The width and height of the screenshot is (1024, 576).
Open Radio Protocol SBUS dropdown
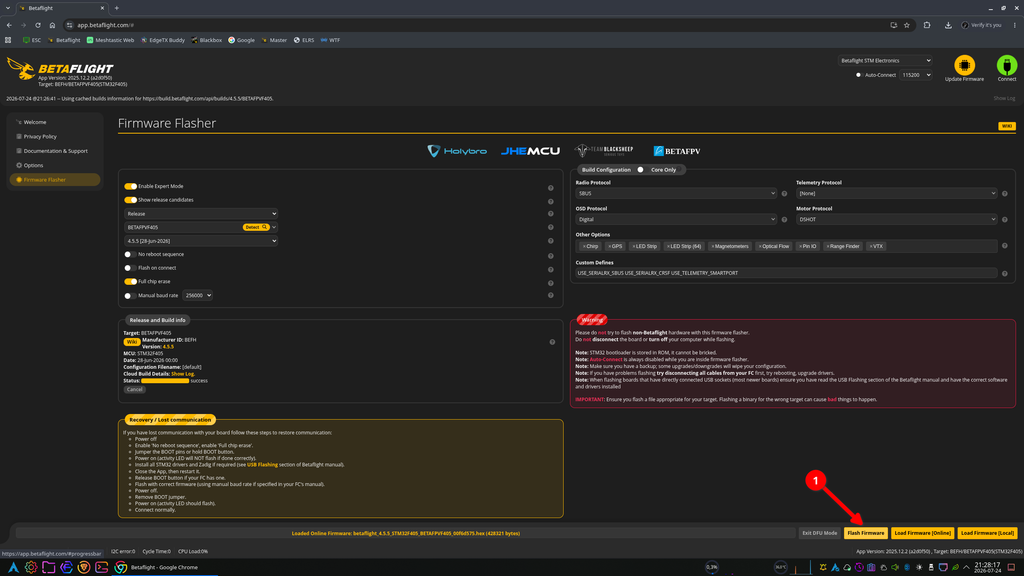click(x=676, y=193)
